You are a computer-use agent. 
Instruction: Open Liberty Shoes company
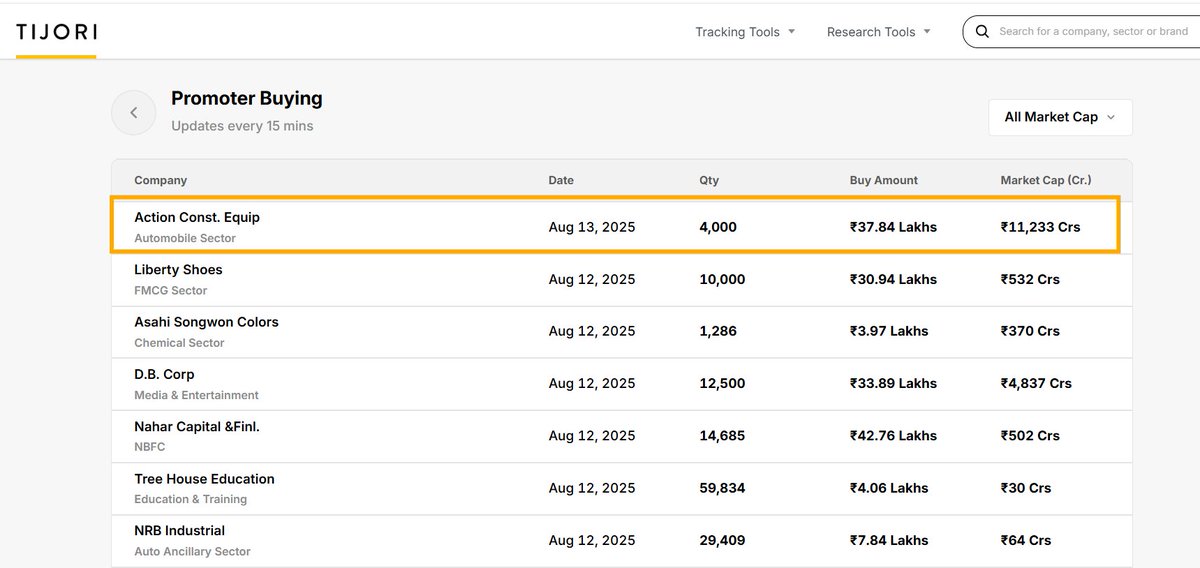pos(178,270)
